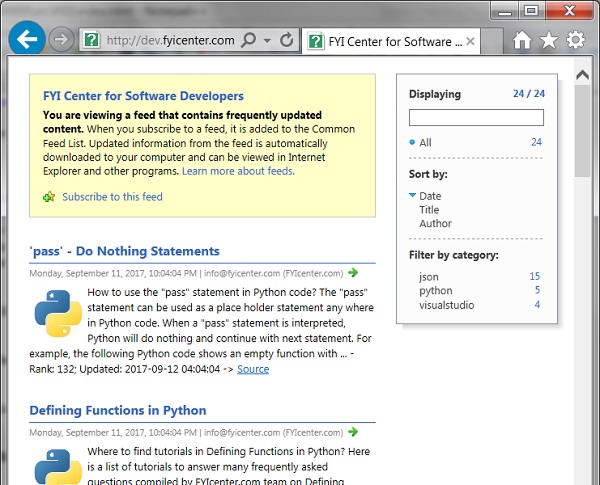600x485 pixels.
Task: Open the Home page icon
Action: click(522, 39)
